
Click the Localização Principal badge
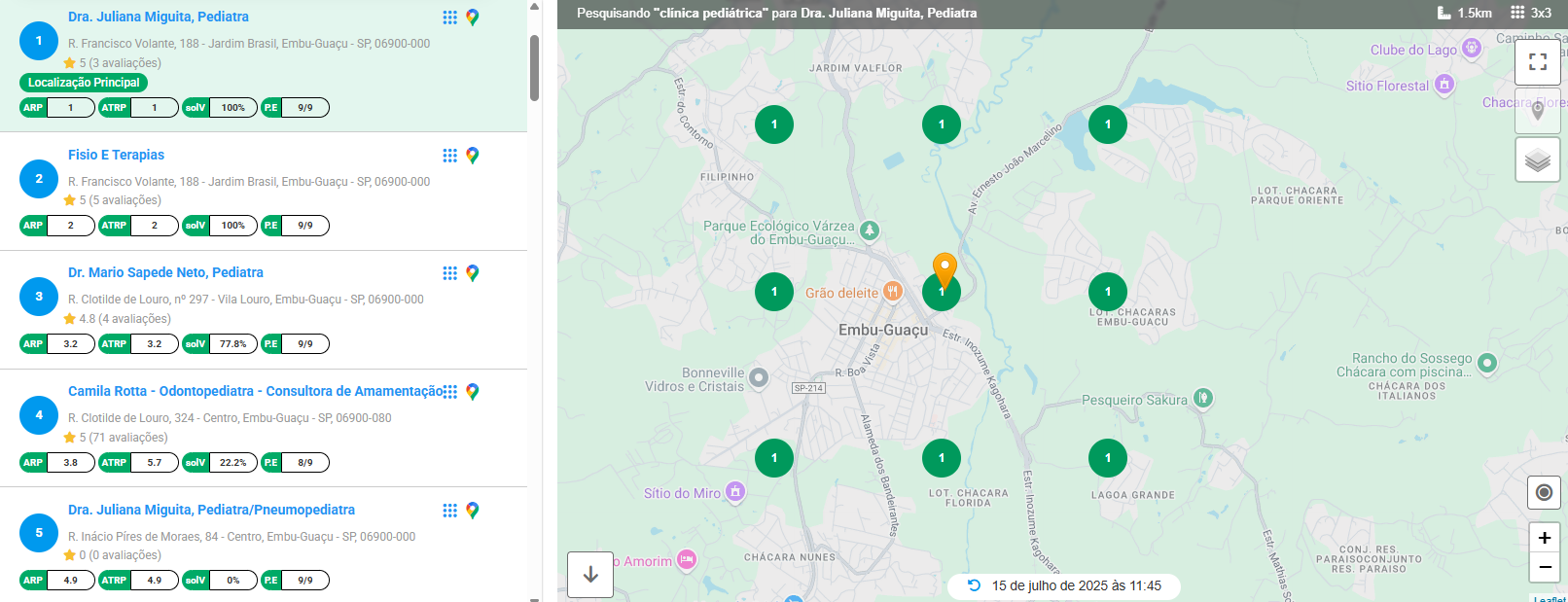(x=84, y=83)
